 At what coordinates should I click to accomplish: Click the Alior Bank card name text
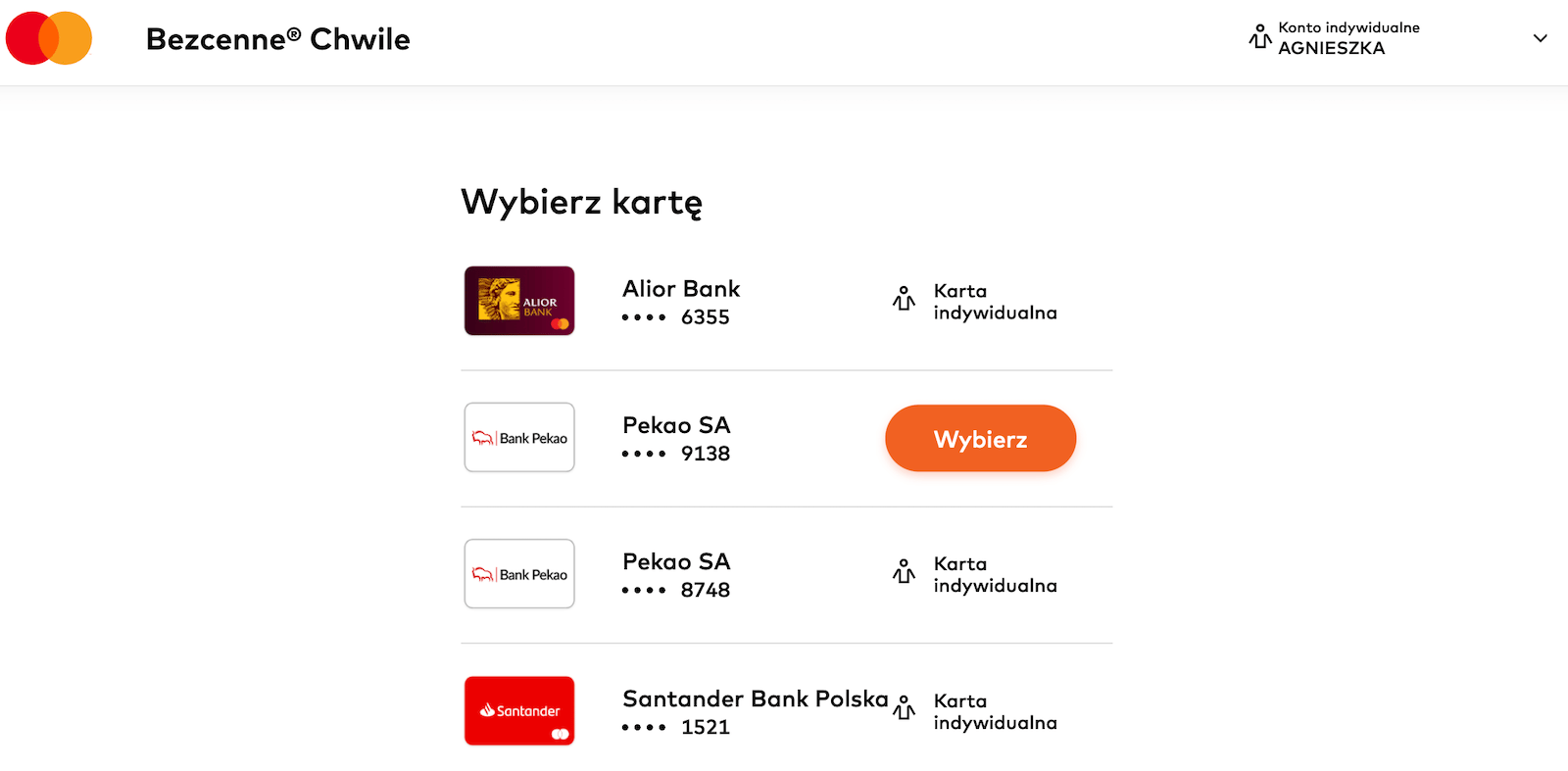(x=680, y=288)
